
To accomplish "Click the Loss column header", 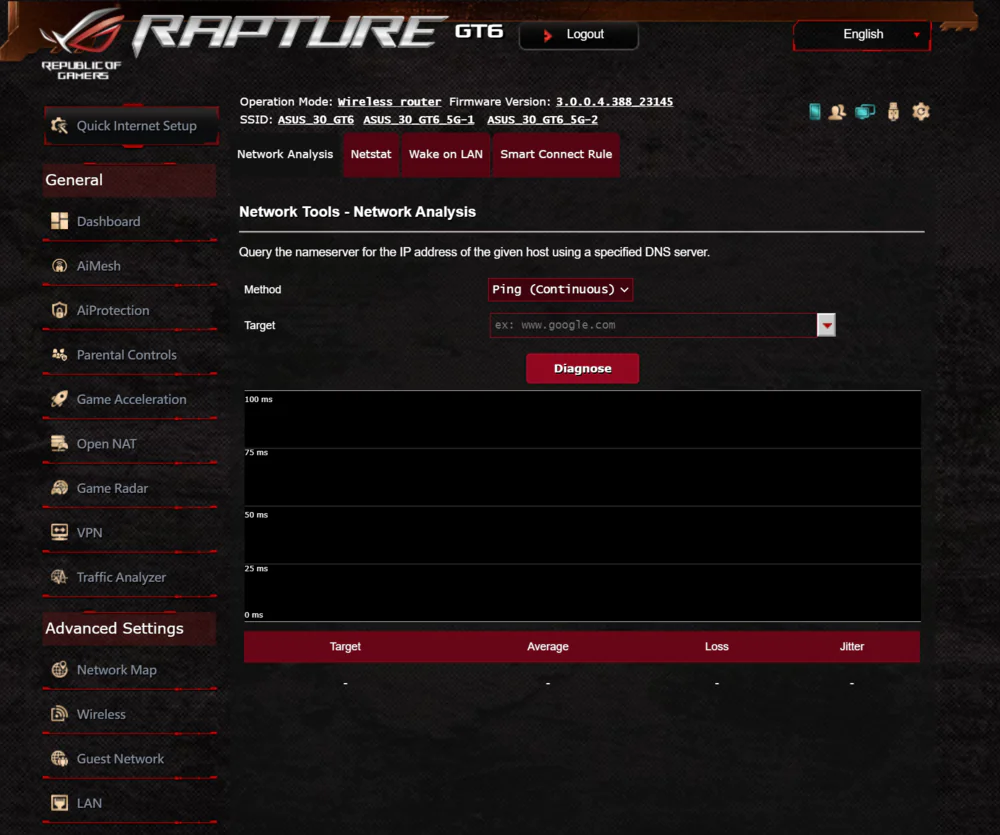I will point(717,646).
